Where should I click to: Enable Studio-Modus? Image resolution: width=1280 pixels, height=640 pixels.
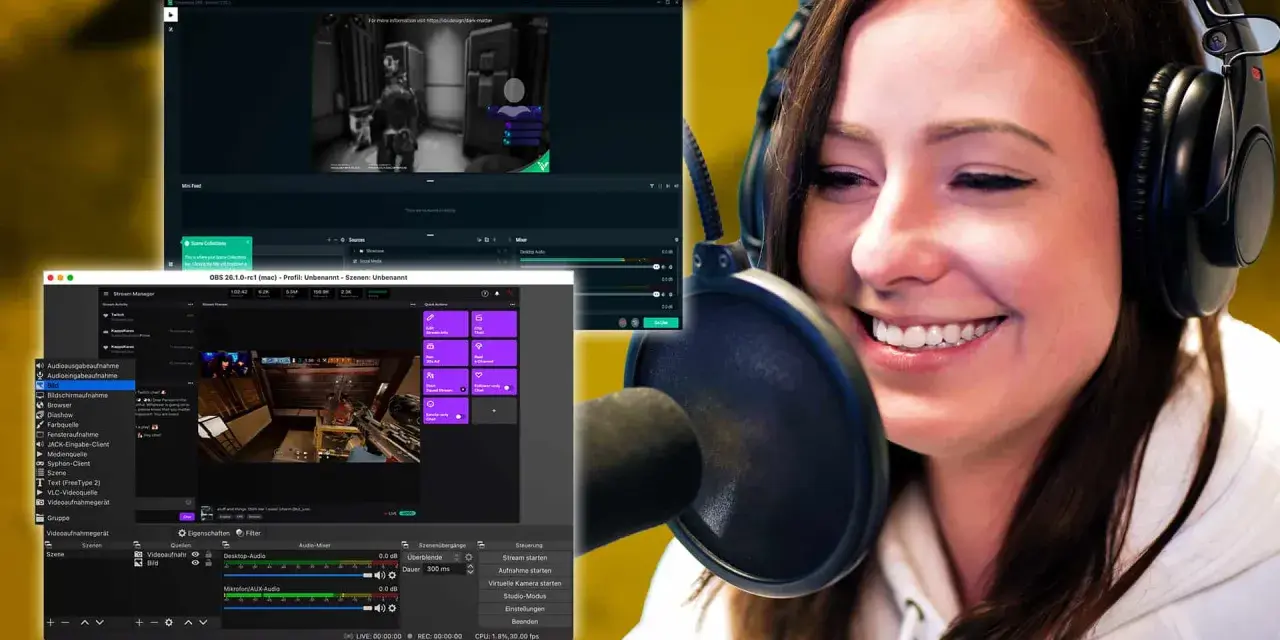pyautogui.click(x=525, y=596)
